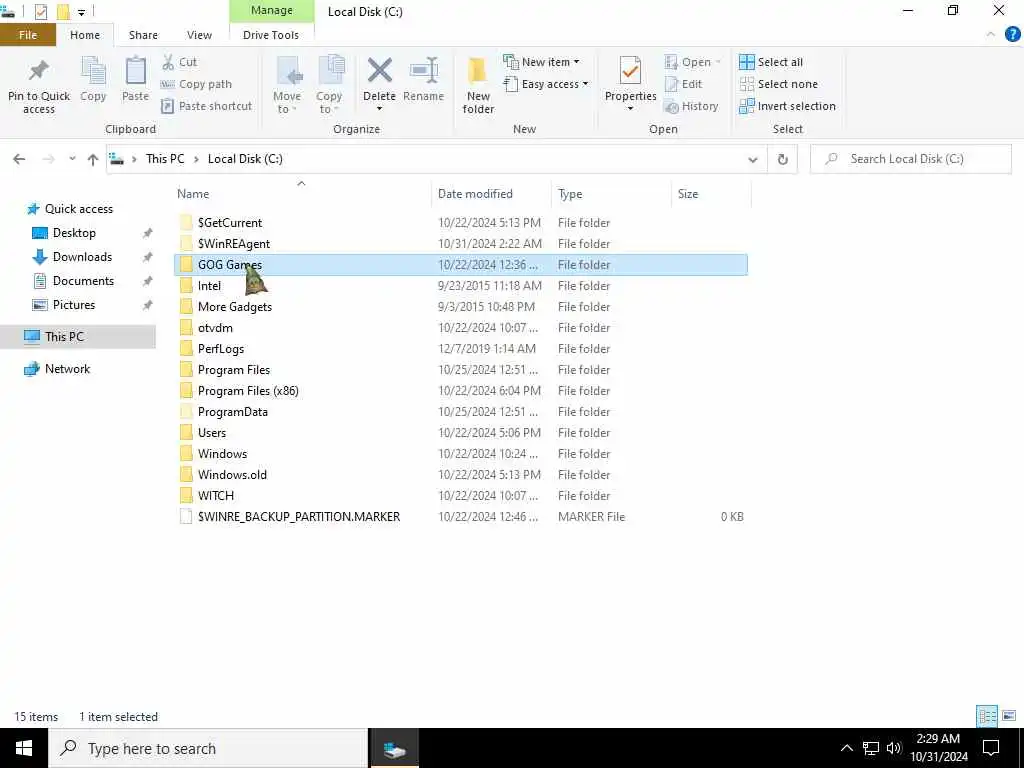Open Pictures in navigation pane

coord(73,305)
